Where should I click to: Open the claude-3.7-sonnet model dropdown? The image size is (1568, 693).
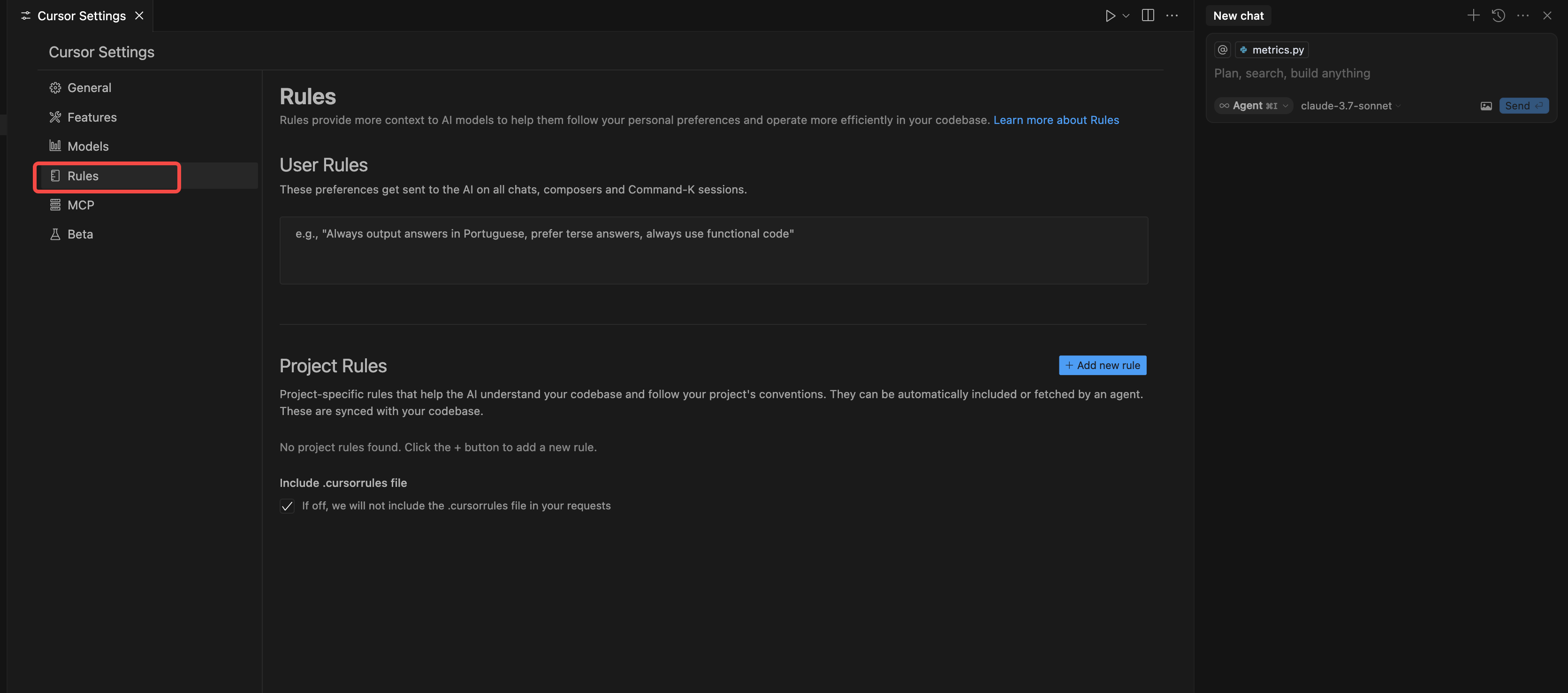1351,106
